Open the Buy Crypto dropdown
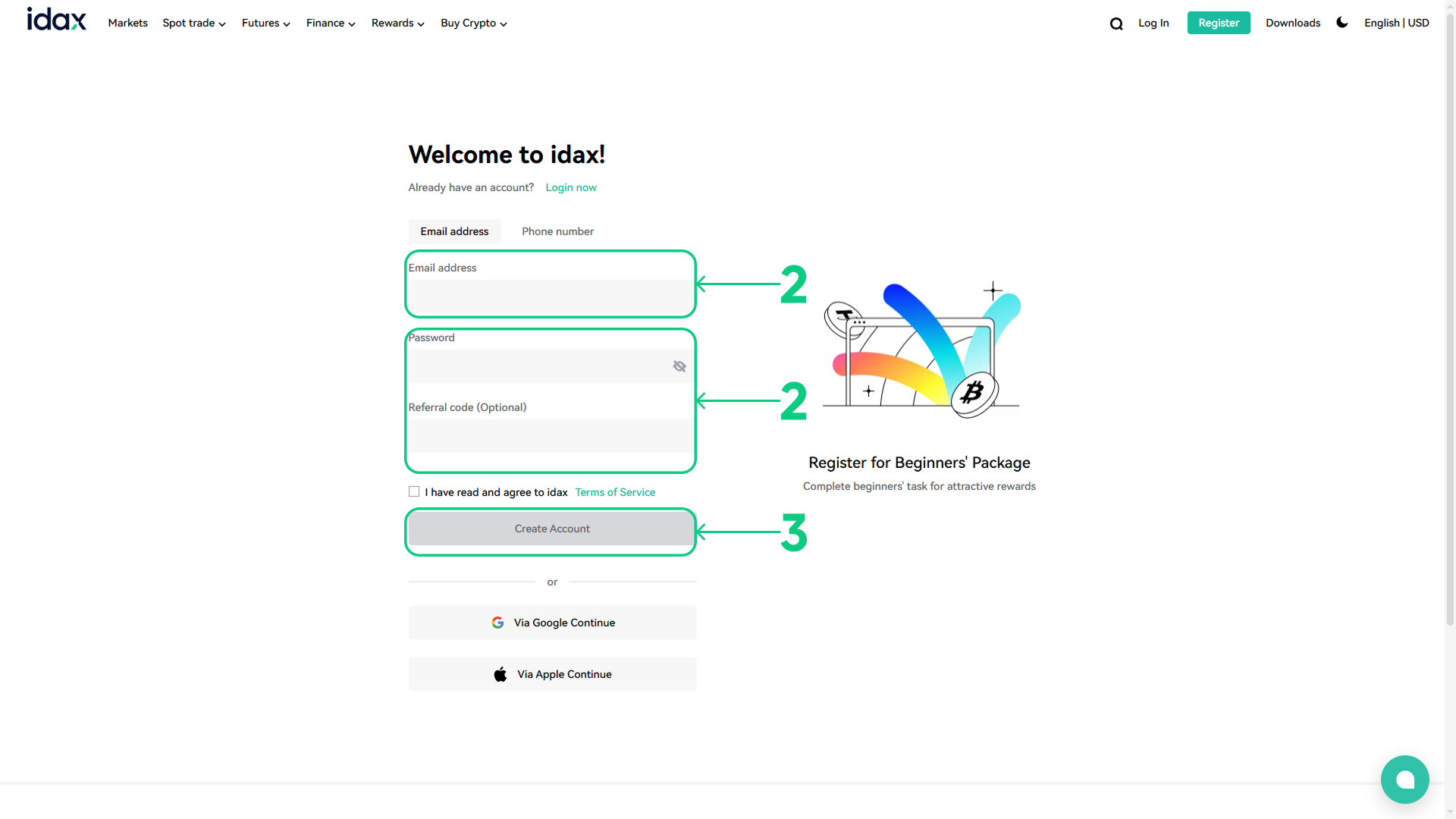Screen dimensions: 1456x819 point(473,24)
